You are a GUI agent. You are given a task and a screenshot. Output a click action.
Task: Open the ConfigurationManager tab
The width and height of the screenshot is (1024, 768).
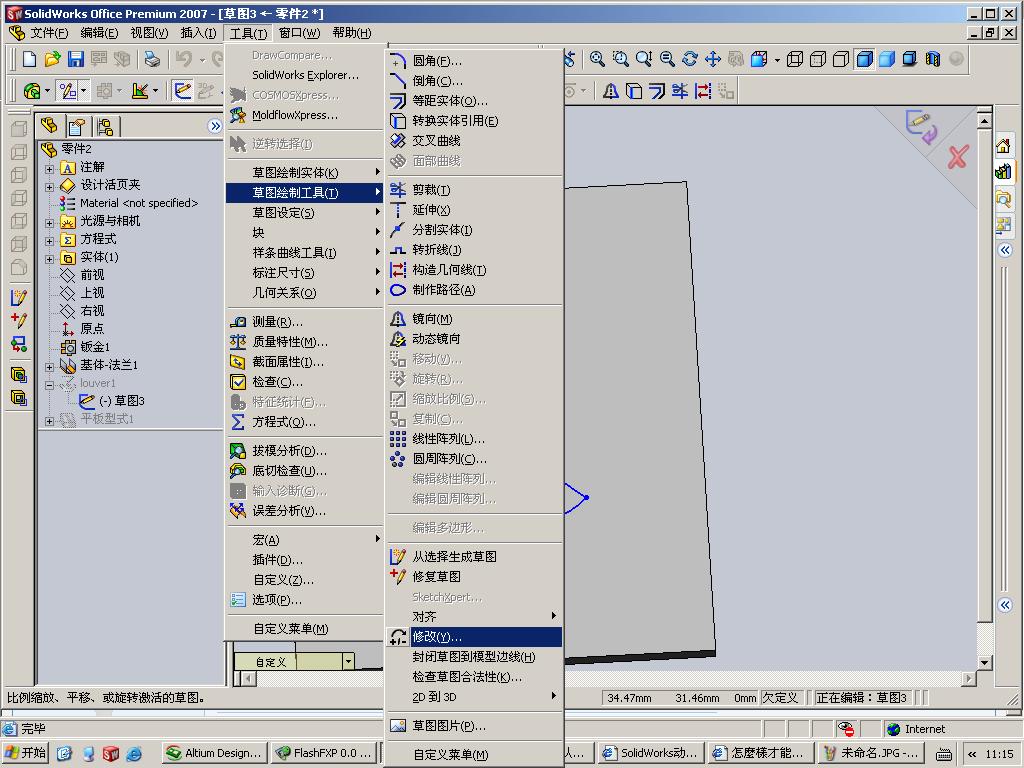(105, 125)
